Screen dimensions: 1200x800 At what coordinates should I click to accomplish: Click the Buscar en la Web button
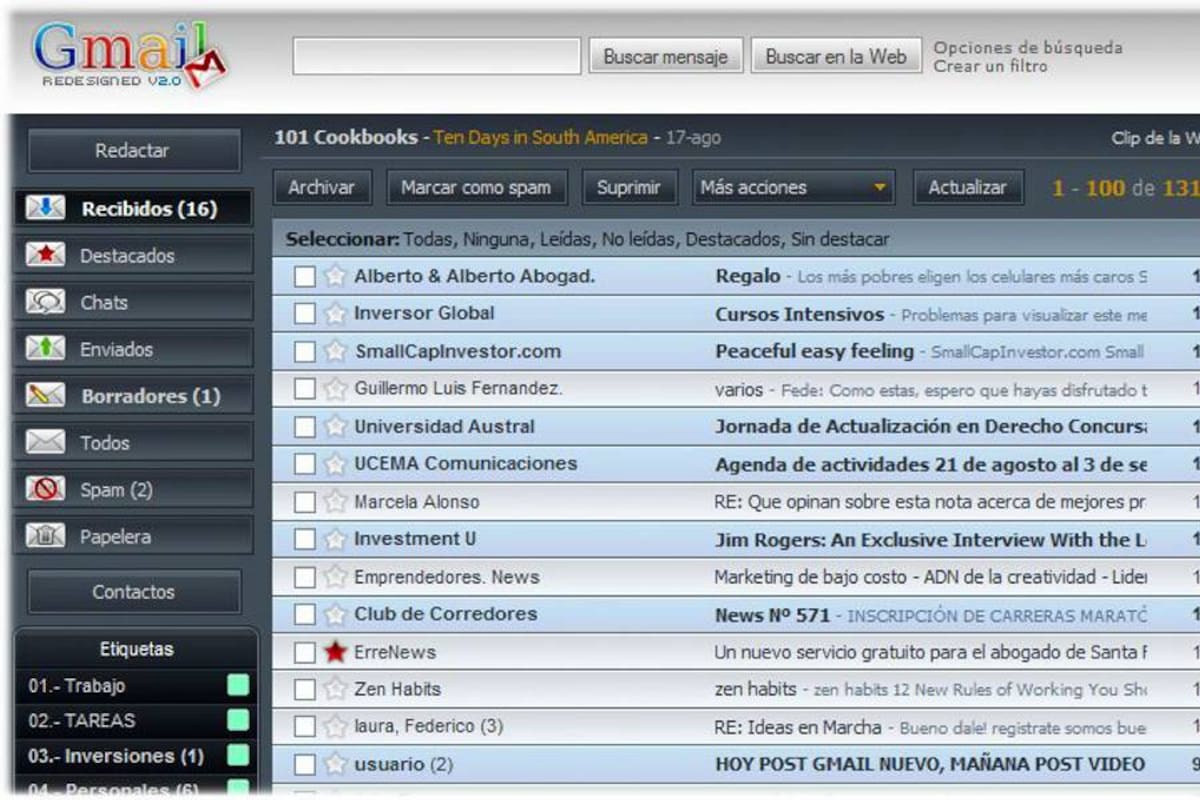(835, 57)
